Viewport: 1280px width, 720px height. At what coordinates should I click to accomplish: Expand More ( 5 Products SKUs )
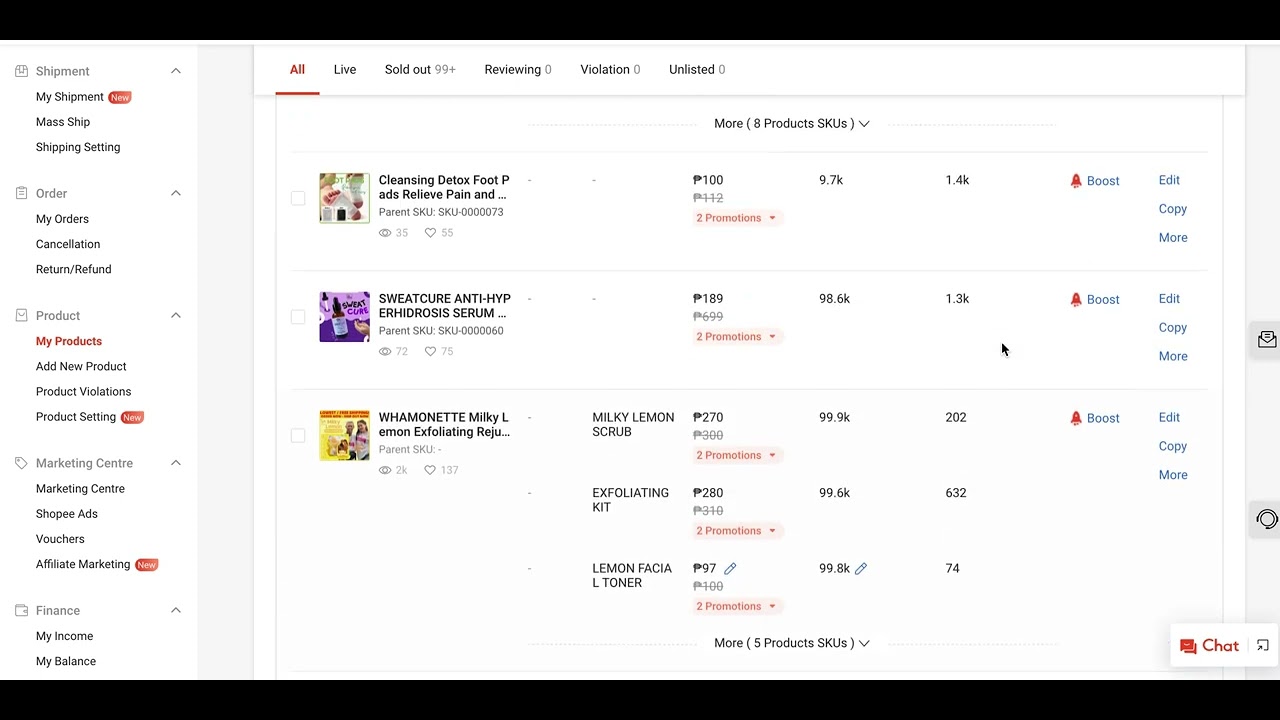(x=791, y=643)
